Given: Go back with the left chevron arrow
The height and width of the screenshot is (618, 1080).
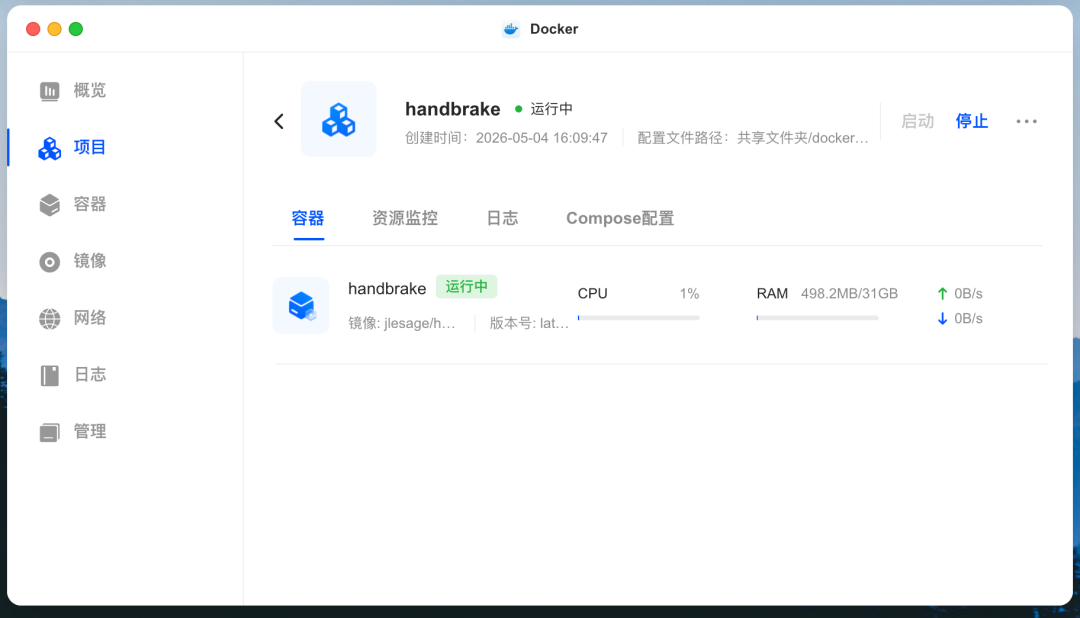Looking at the screenshot, I should [x=279, y=122].
